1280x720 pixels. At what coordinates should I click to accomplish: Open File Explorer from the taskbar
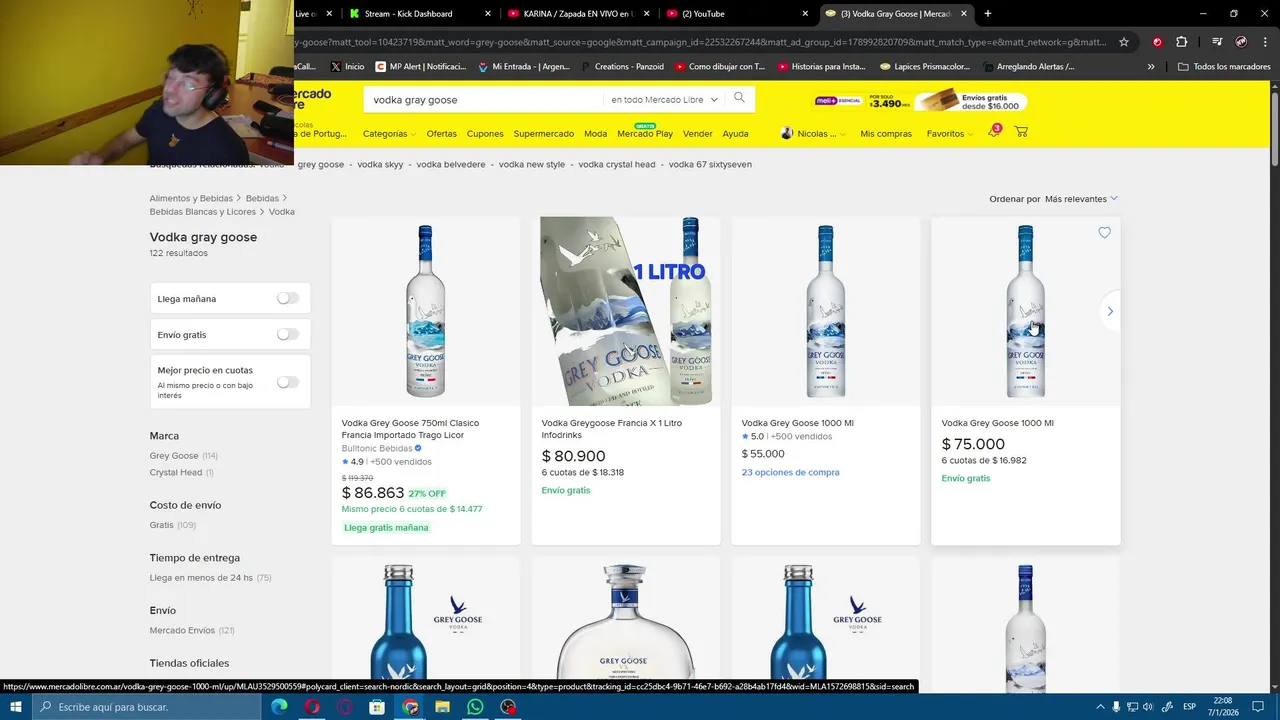[442, 707]
